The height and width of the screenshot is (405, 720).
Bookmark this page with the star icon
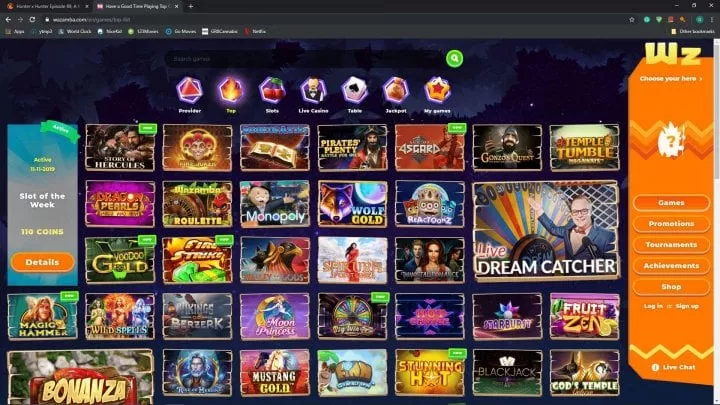pos(632,19)
